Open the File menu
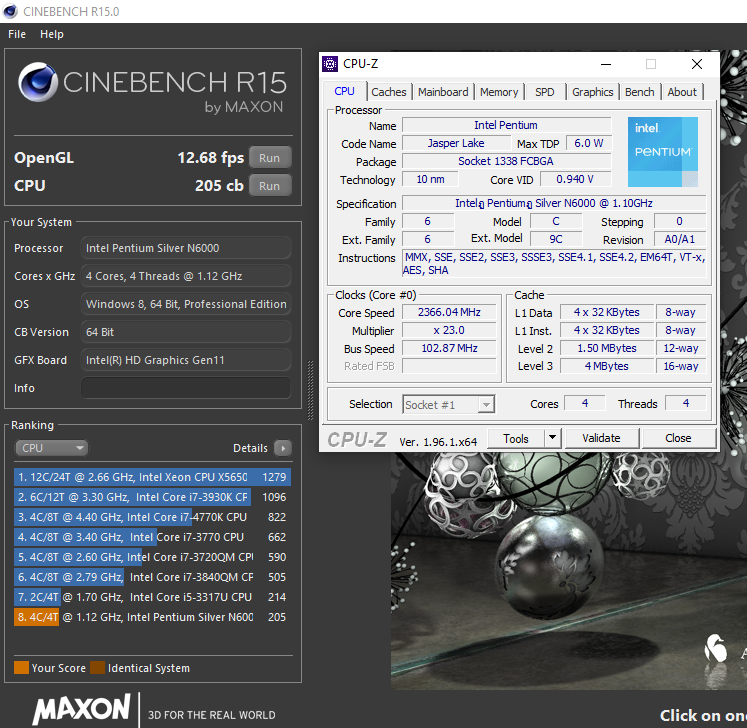This screenshot has height=728, width=747. 17,34
